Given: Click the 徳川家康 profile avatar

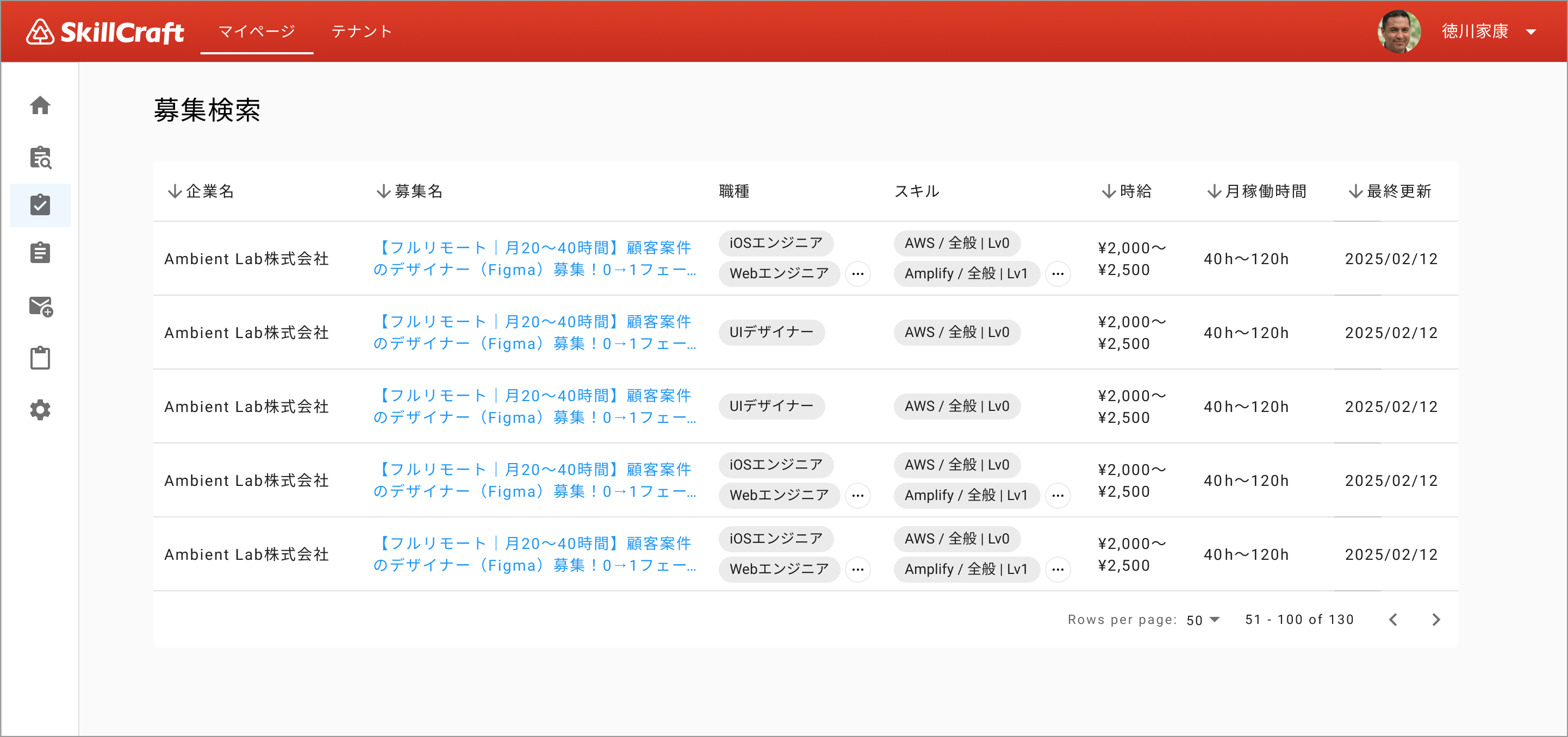Looking at the screenshot, I should coord(1399,31).
